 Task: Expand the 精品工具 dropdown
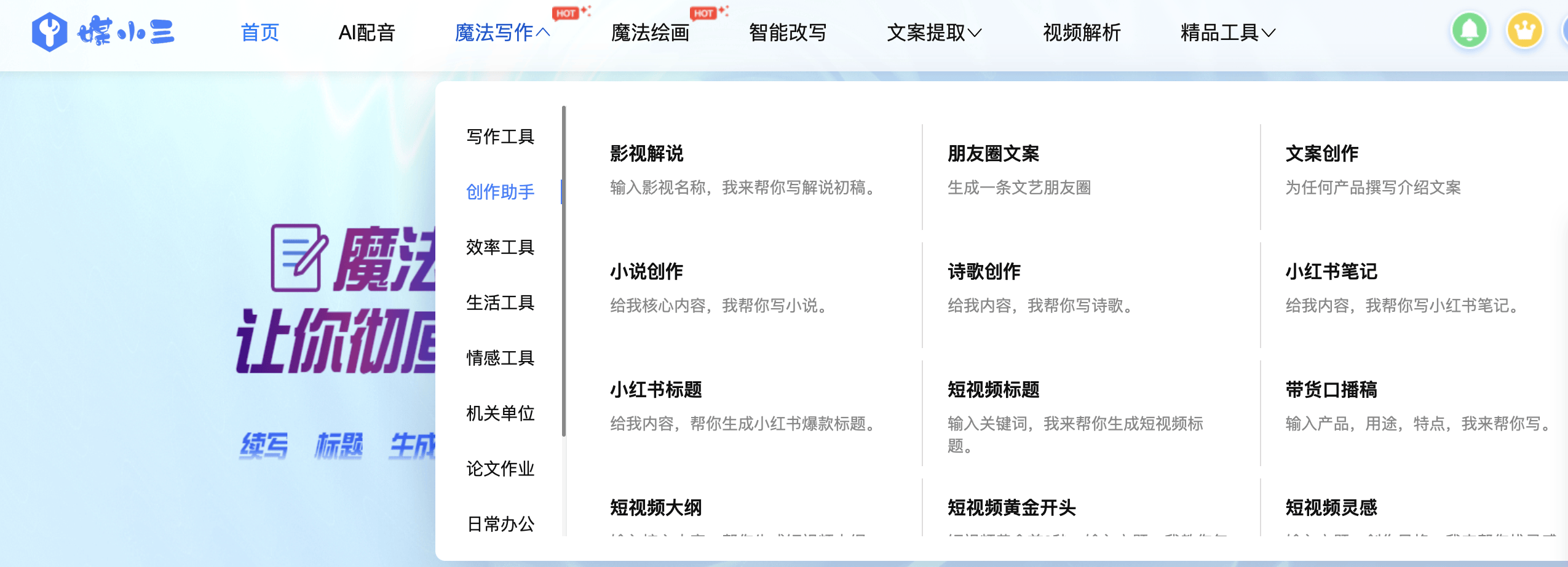pyautogui.click(x=1227, y=33)
